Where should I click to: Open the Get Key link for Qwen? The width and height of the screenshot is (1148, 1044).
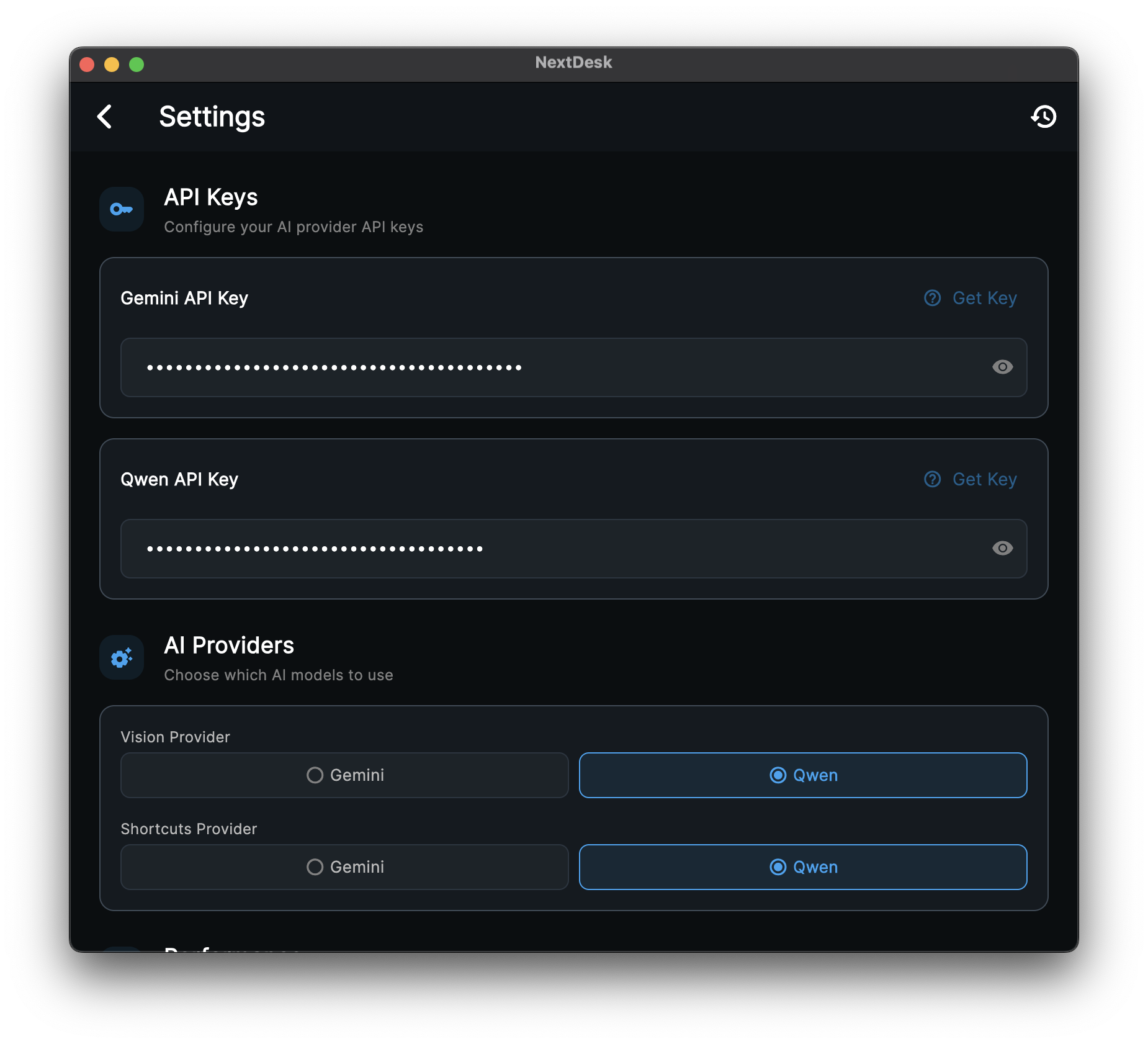[985, 479]
